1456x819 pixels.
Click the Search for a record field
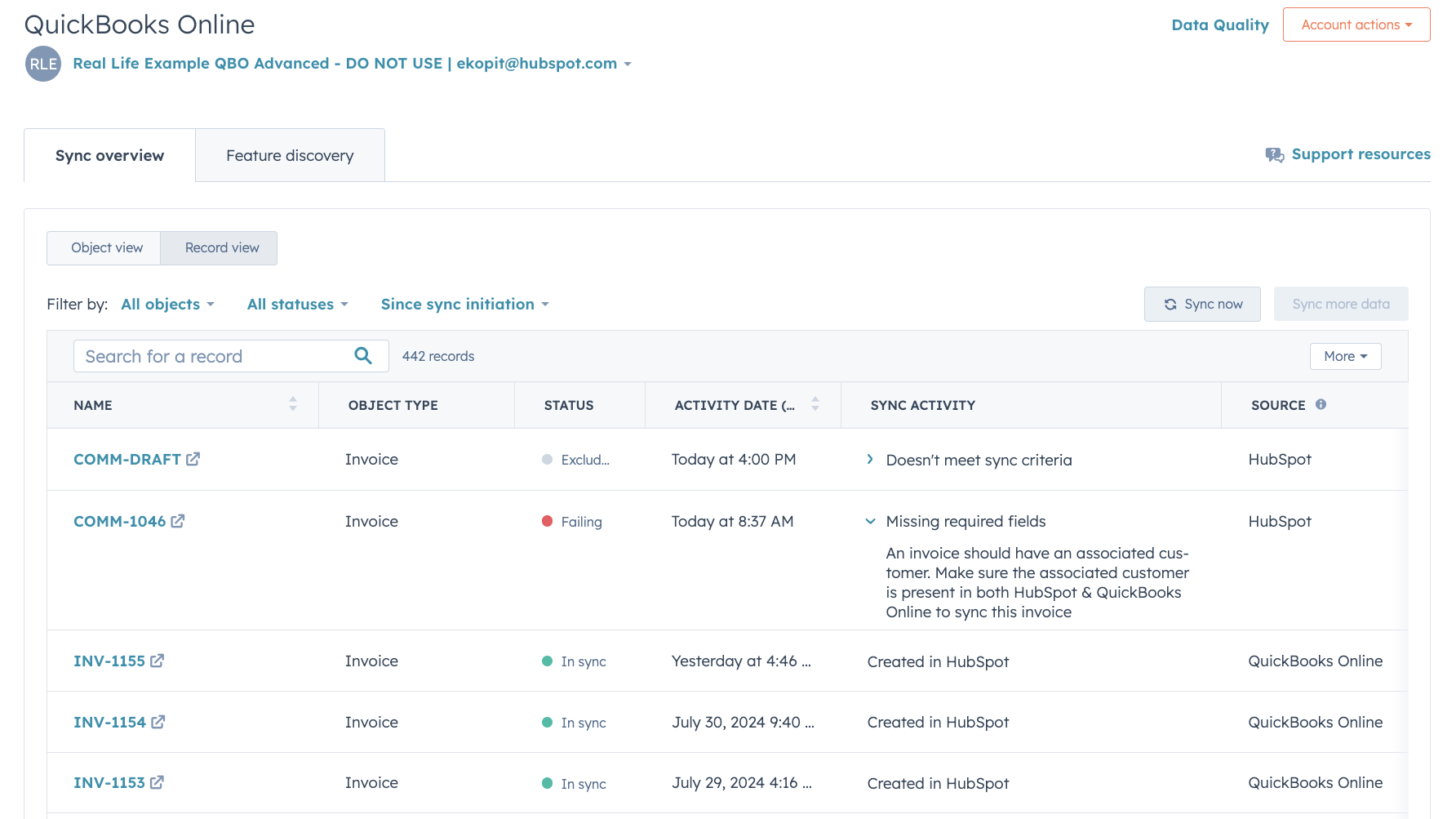pyautogui.click(x=231, y=356)
